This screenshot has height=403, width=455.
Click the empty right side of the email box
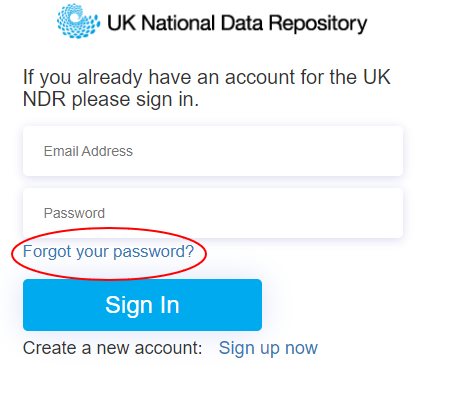click(x=300, y=151)
